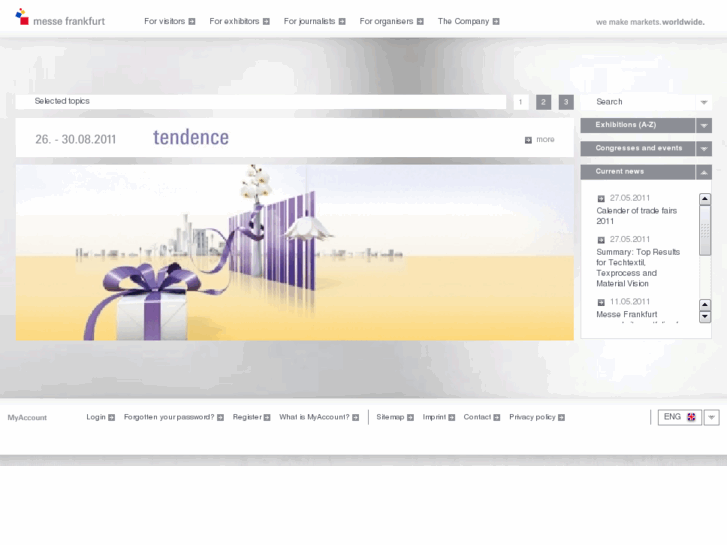Image resolution: width=727 pixels, height=545 pixels.
Task: Click the Login link
Action: point(96,417)
